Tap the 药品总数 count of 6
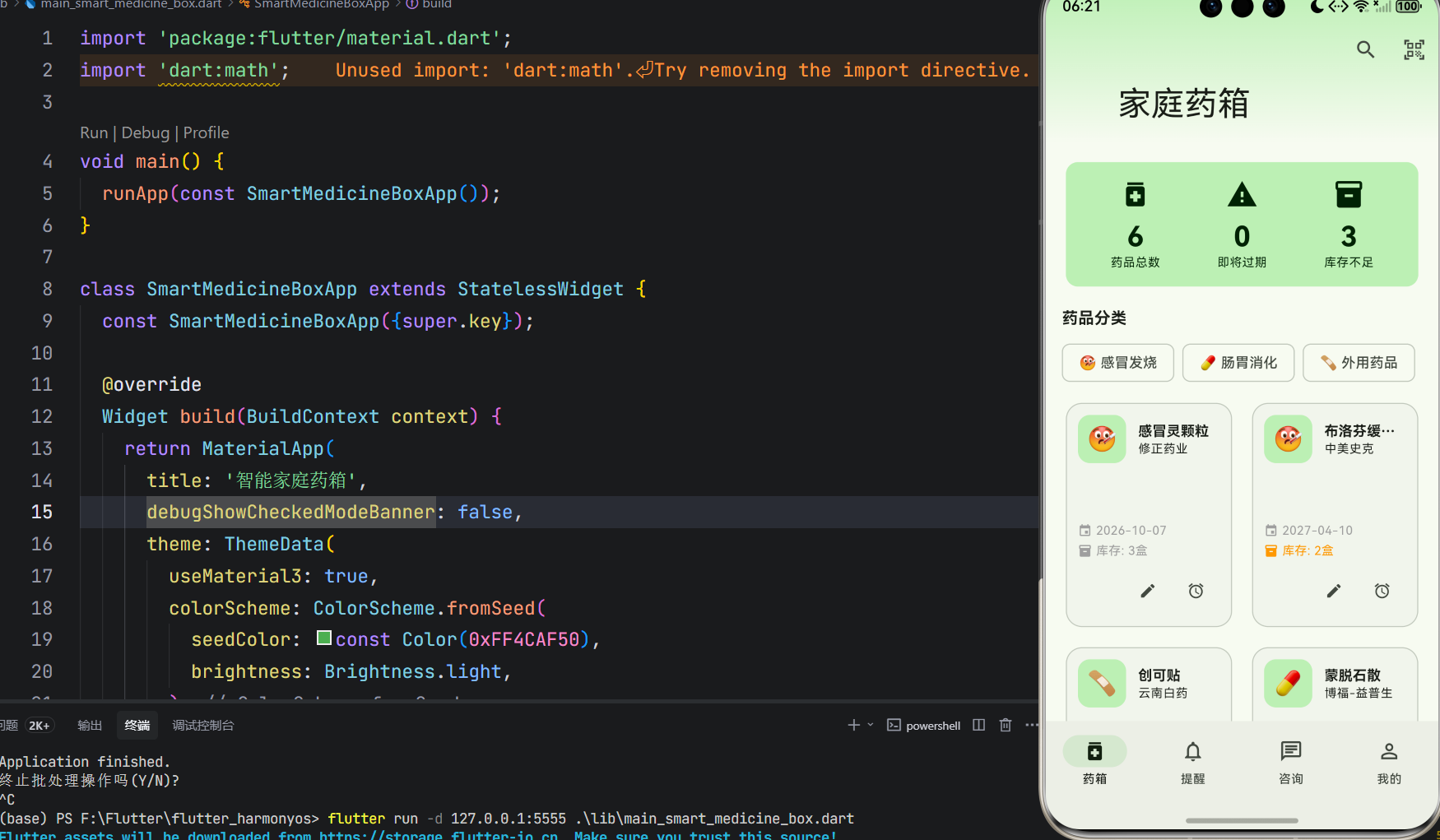The image size is (1440, 840). (1135, 237)
